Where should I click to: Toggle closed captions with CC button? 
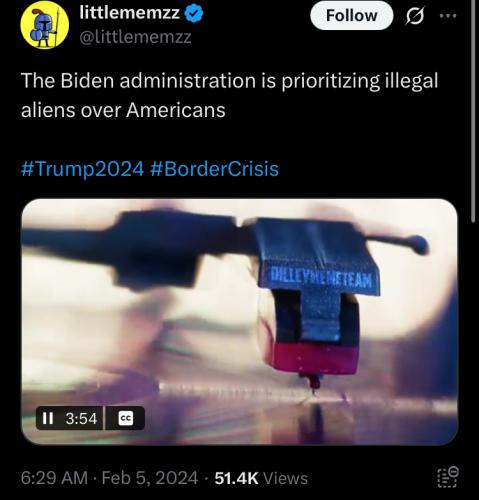(x=126, y=418)
